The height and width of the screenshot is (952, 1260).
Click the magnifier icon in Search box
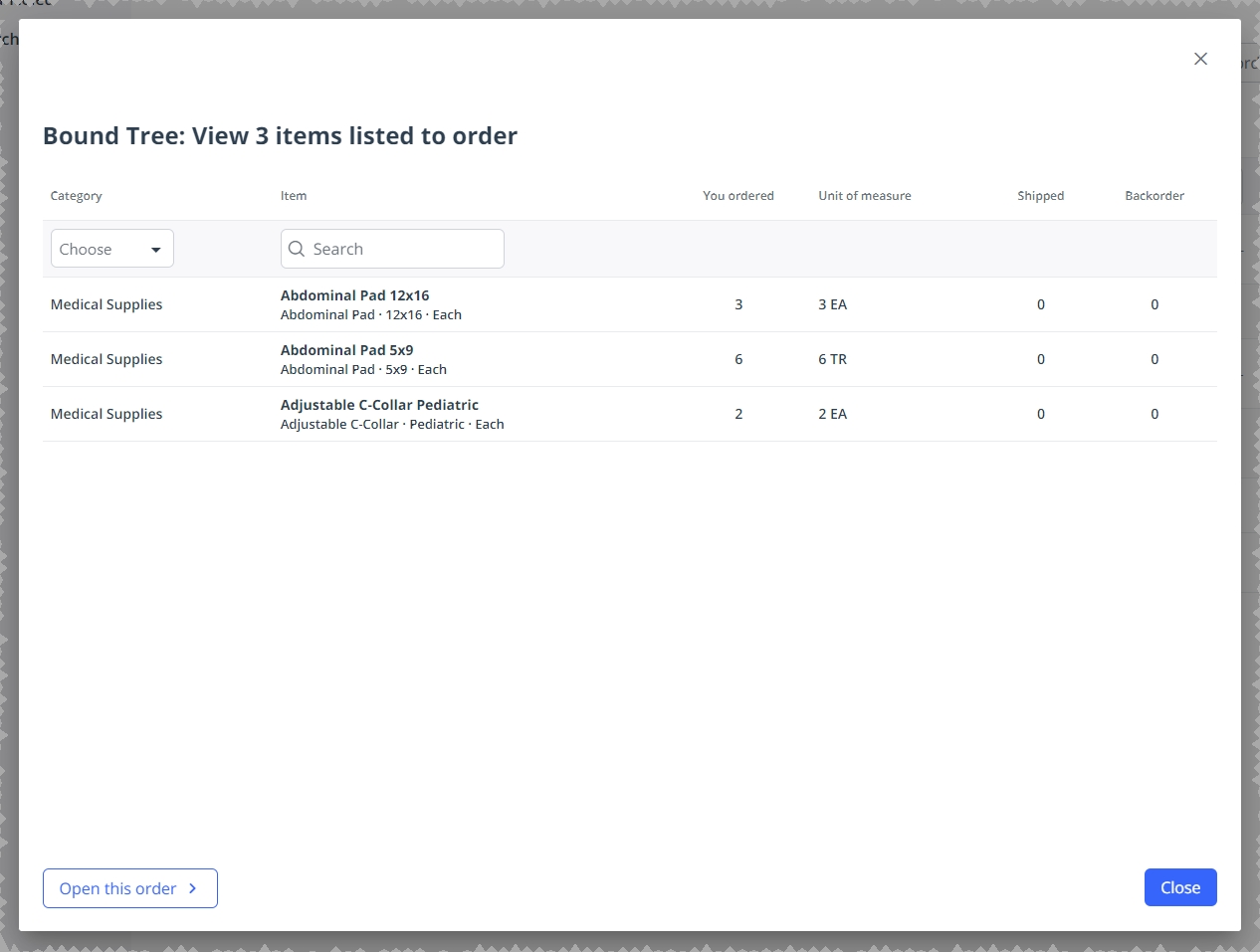point(297,249)
